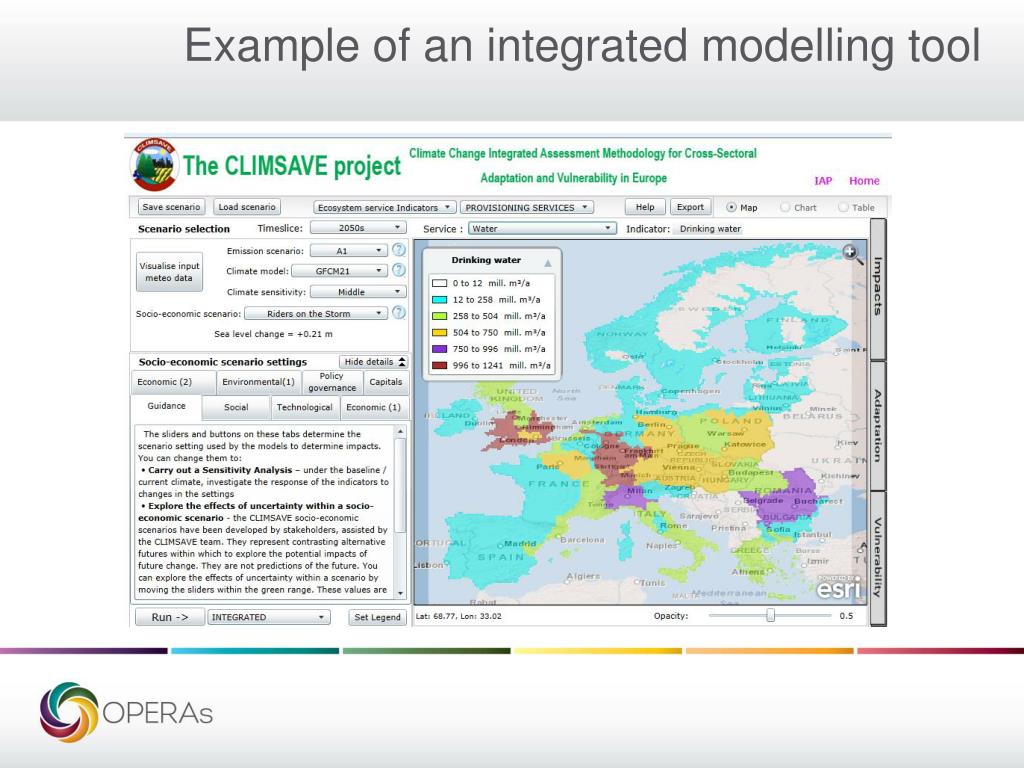The image size is (1024, 768).
Task: Click the map zoom magnifier icon
Action: coord(852,253)
